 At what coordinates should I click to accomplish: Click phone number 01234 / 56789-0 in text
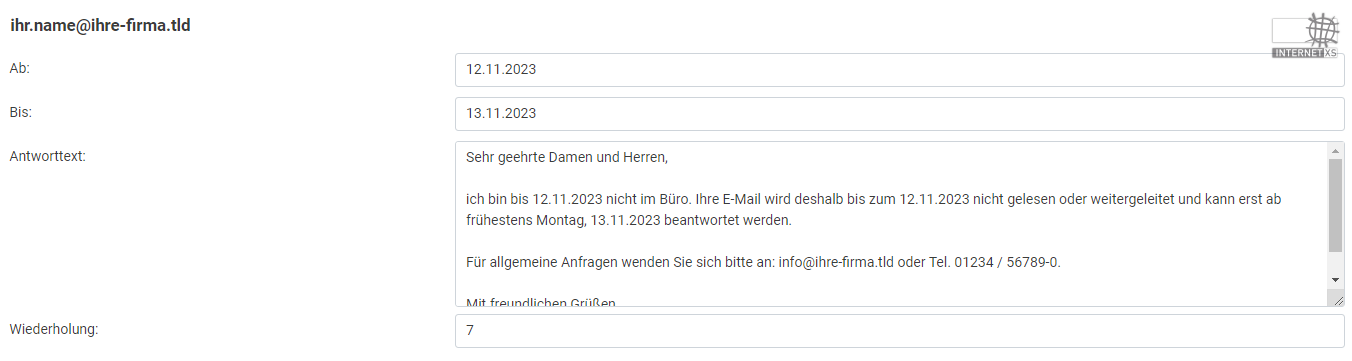(x=1007, y=262)
